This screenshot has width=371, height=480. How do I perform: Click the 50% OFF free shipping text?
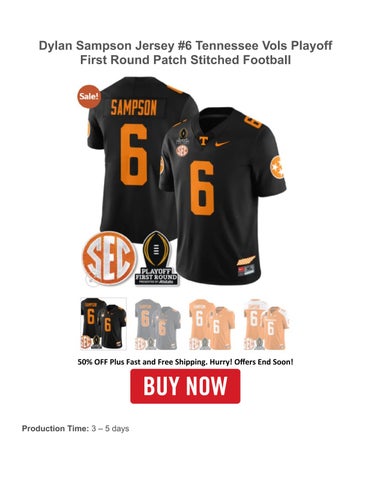tap(185, 362)
